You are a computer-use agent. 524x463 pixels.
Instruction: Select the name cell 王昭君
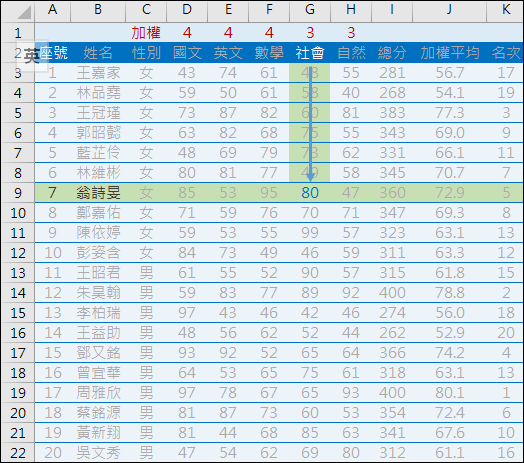click(98, 273)
